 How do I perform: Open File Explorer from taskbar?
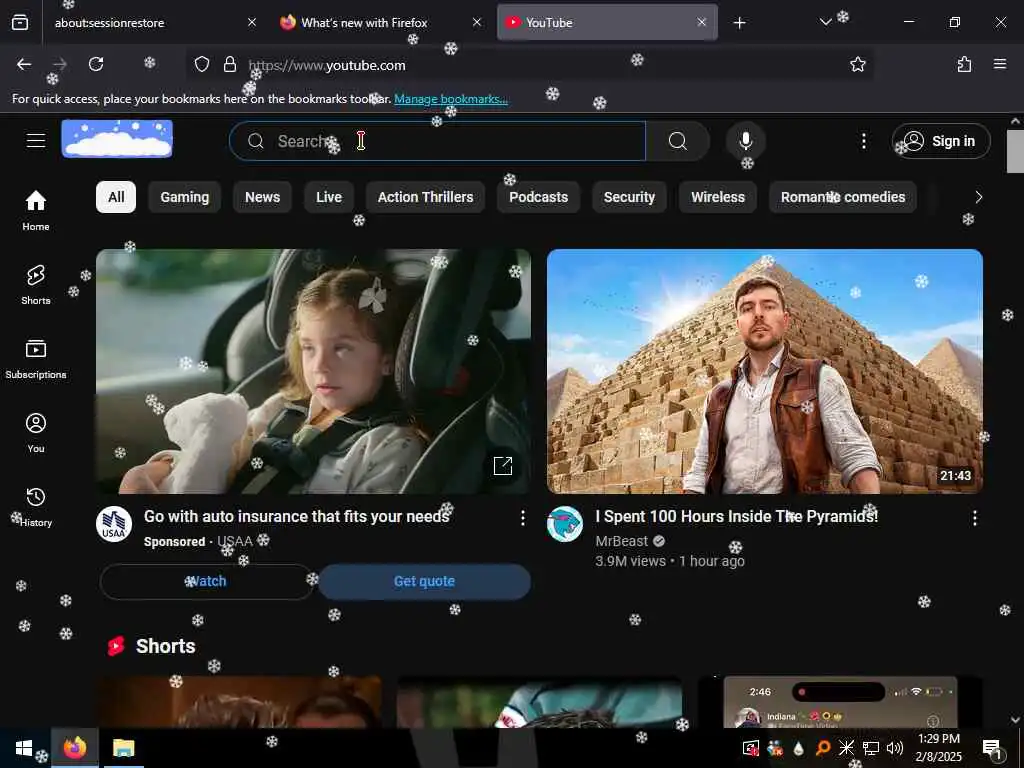[x=123, y=748]
